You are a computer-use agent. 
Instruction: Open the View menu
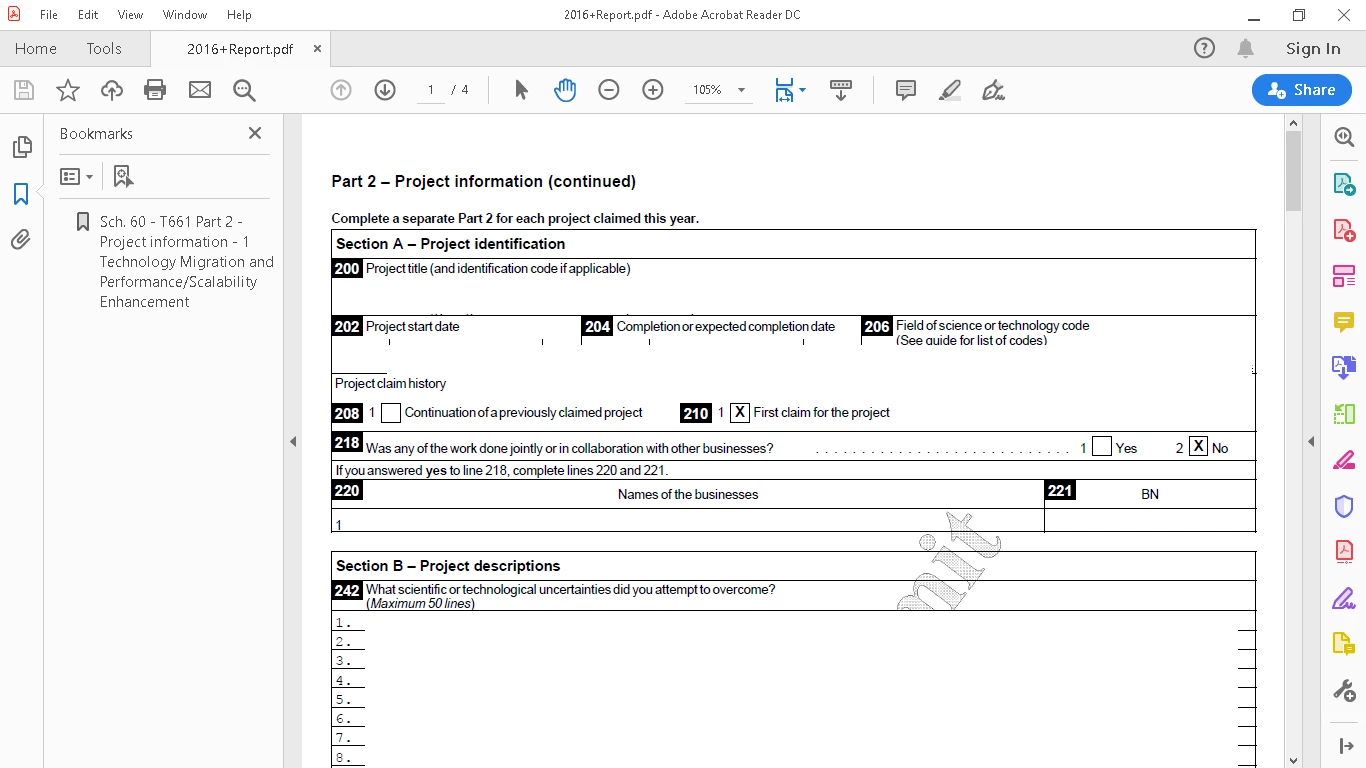coord(130,15)
